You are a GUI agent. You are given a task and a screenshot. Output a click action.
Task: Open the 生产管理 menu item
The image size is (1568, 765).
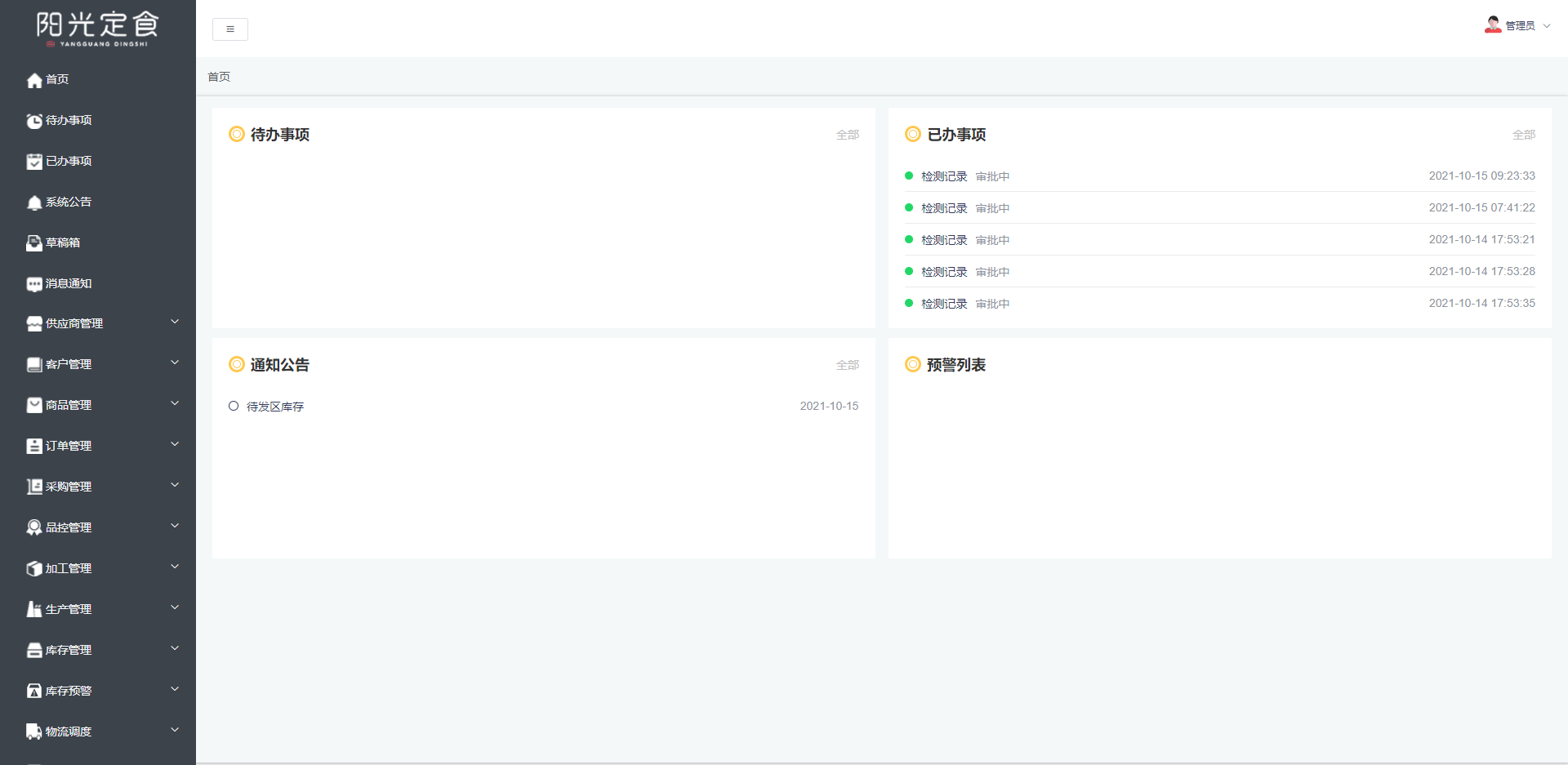pos(69,609)
